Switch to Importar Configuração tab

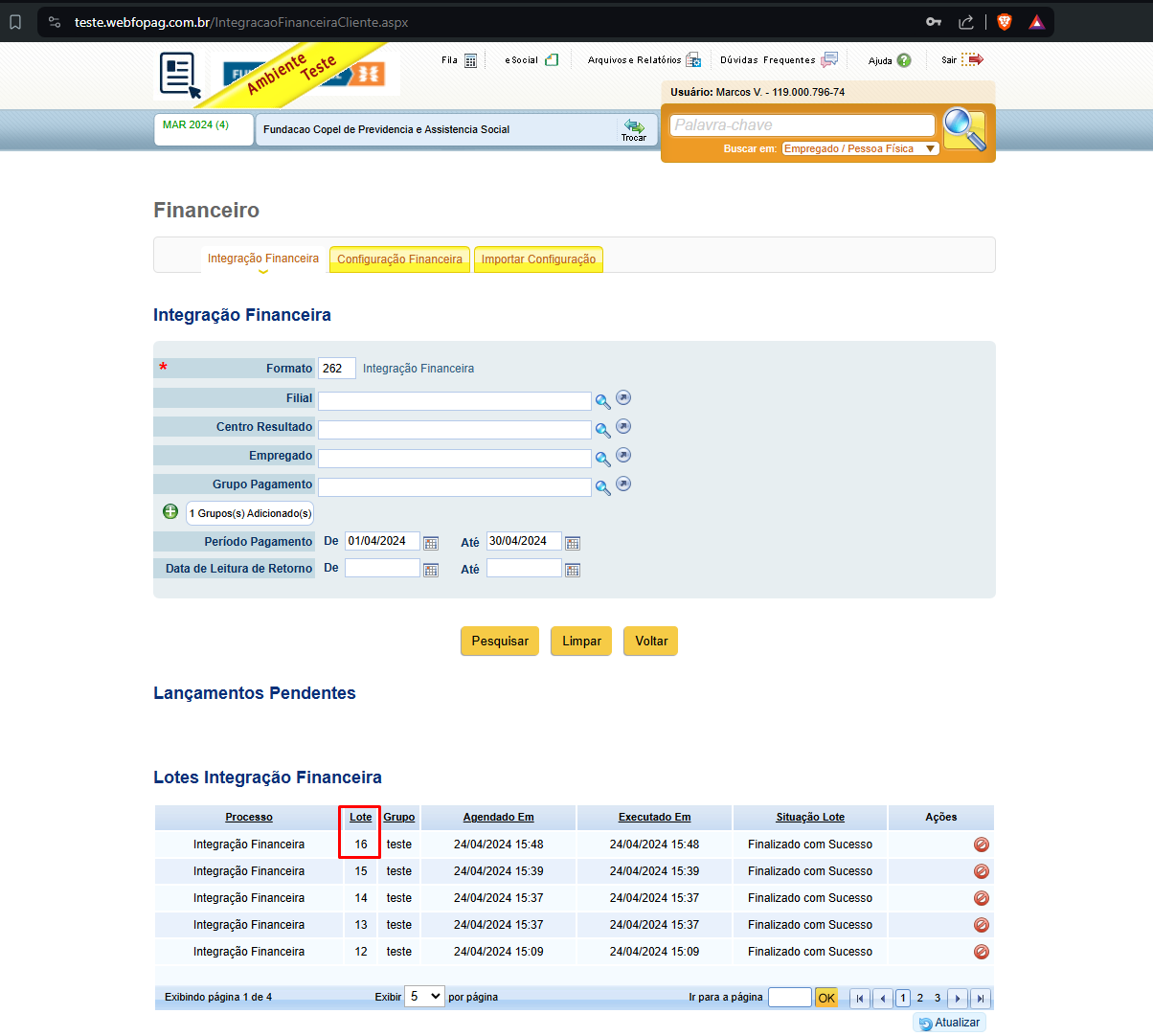click(538, 259)
